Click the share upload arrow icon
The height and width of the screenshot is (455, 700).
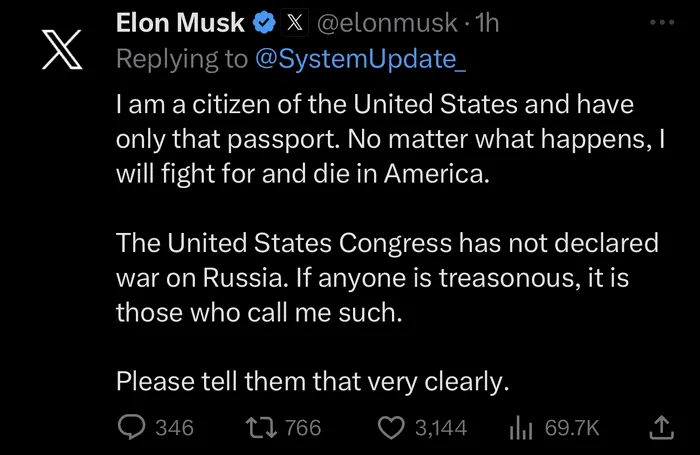click(660, 427)
